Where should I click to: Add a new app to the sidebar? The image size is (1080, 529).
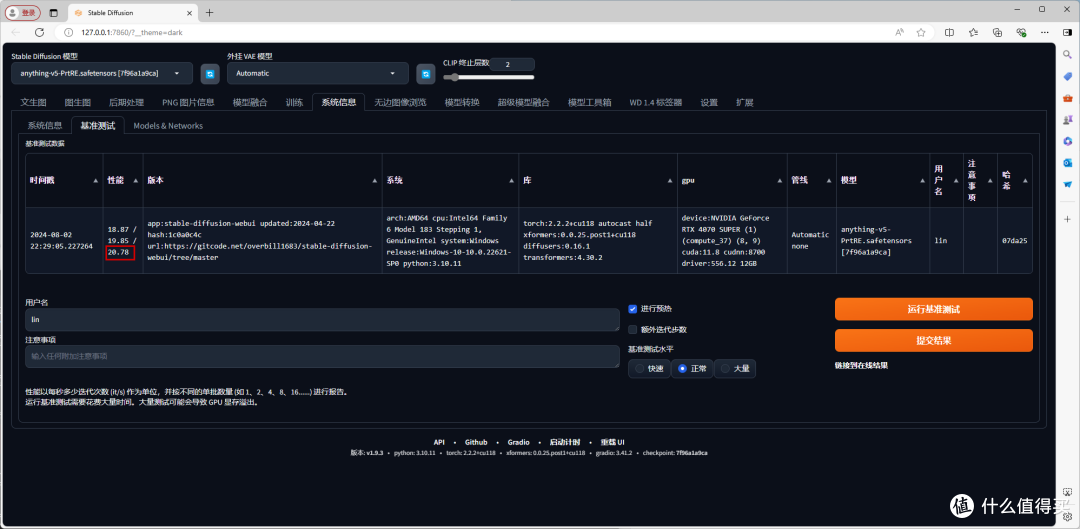coord(1068,218)
